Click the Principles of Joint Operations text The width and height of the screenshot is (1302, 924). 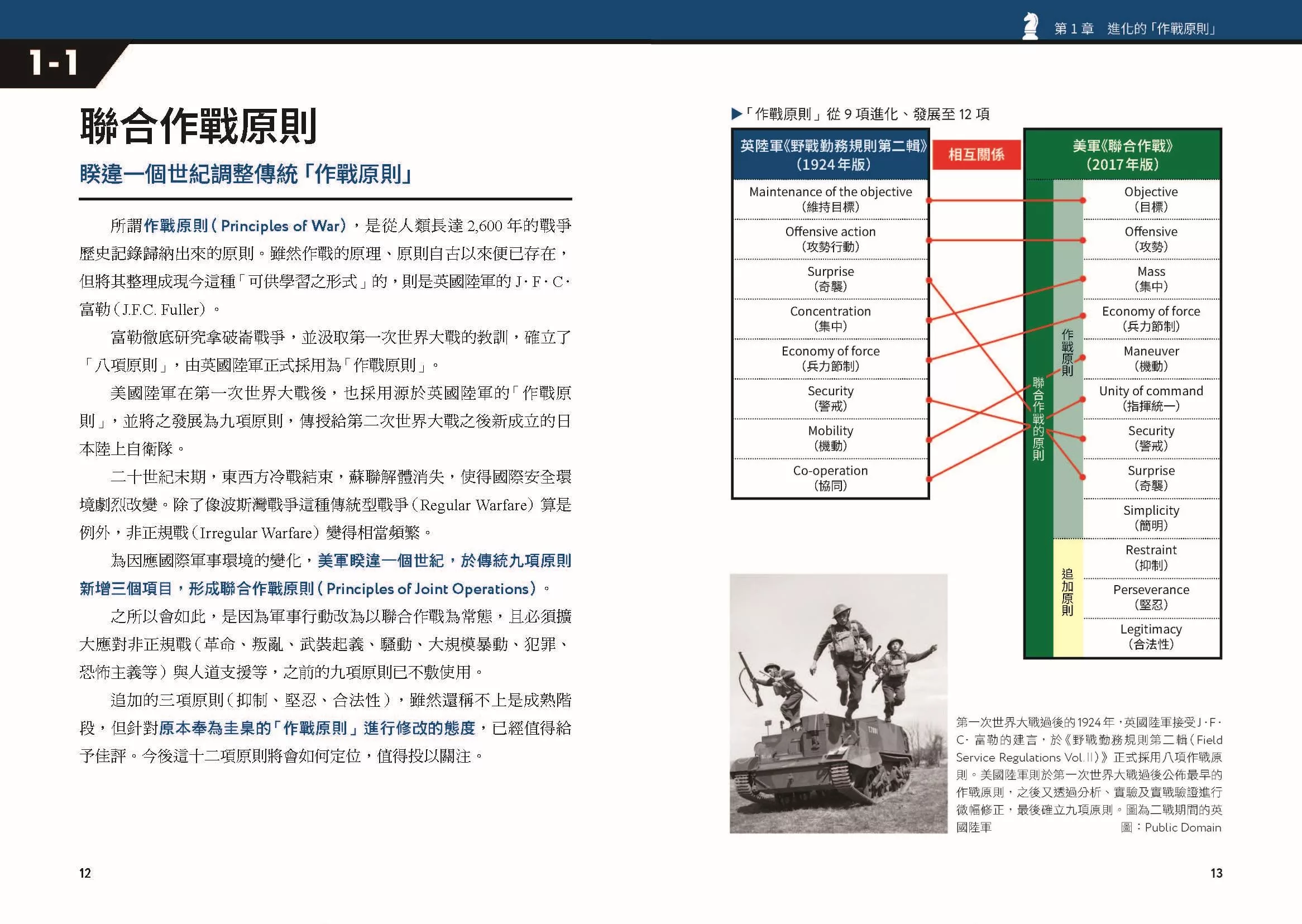click(x=430, y=589)
